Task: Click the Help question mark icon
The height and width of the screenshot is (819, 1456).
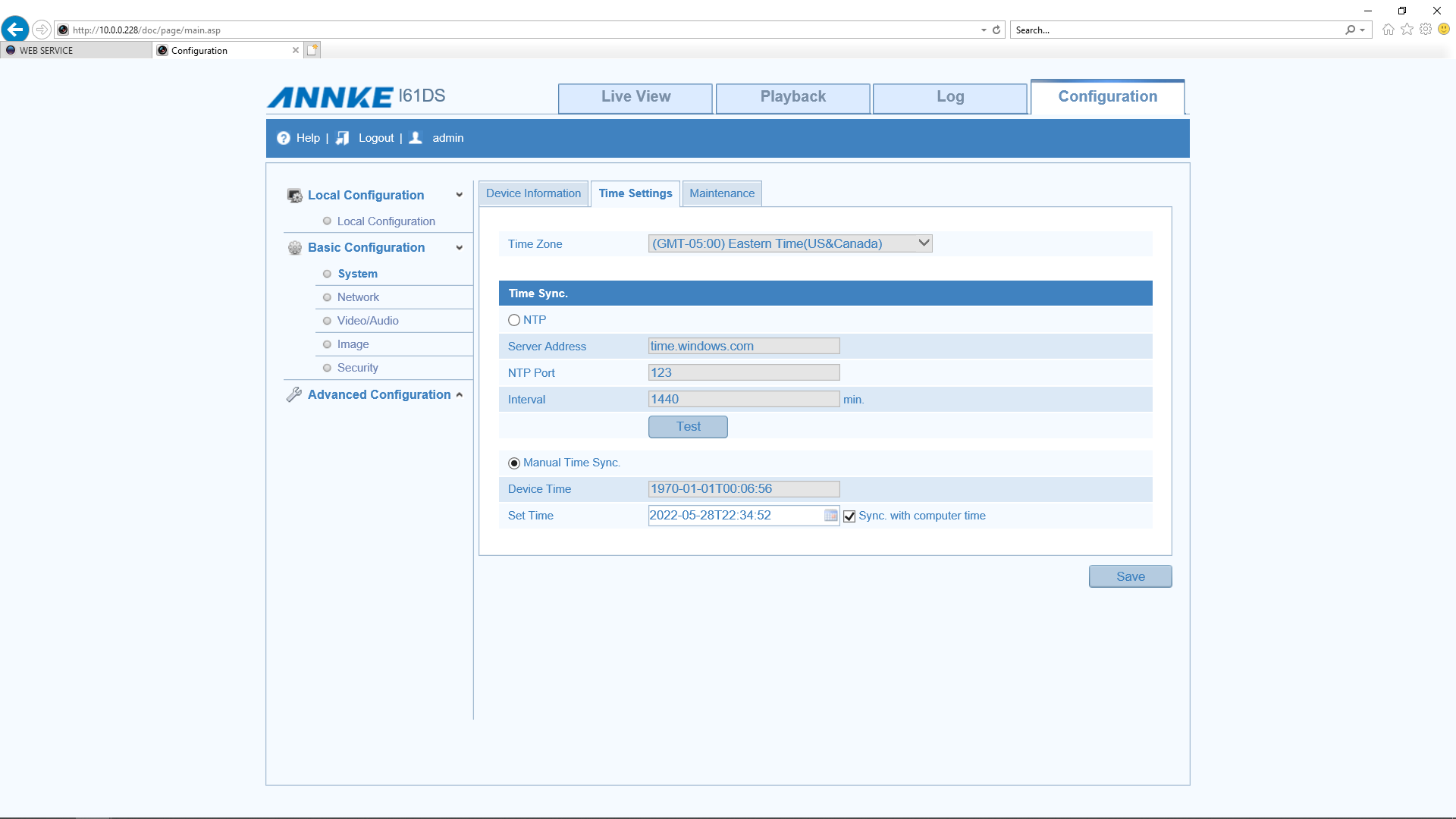Action: 284,138
